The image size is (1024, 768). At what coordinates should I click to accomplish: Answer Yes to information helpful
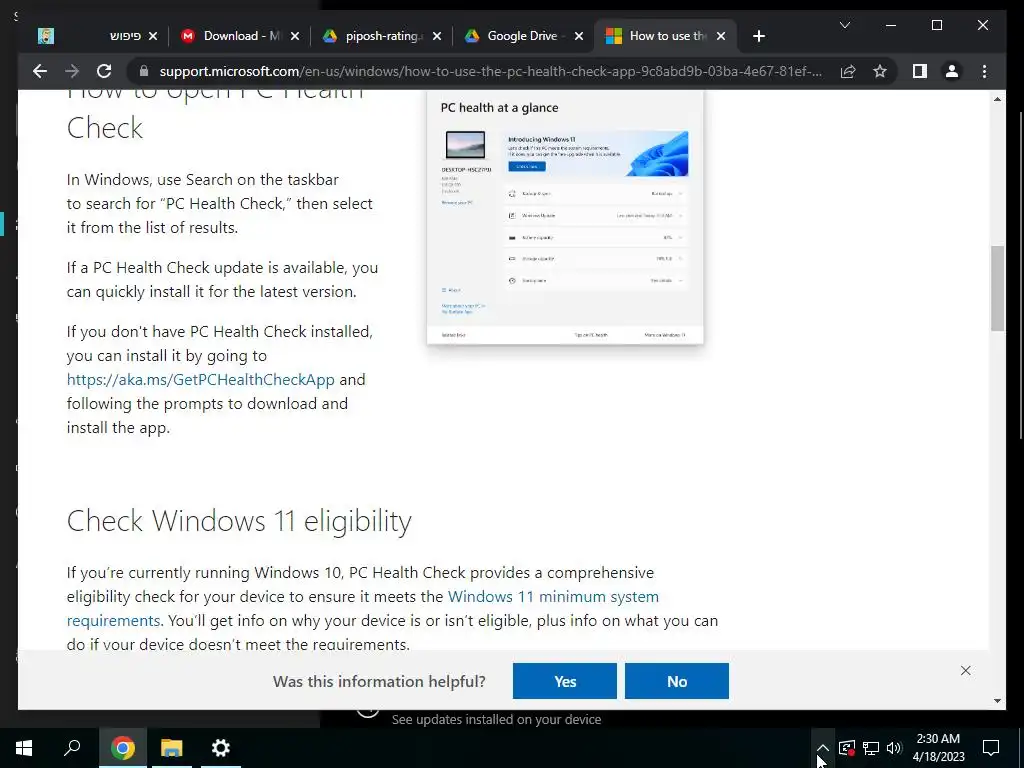(565, 681)
